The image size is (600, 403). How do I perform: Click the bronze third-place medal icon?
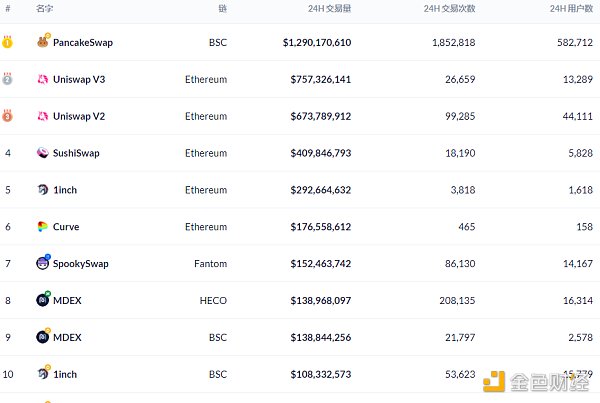[x=8, y=116]
